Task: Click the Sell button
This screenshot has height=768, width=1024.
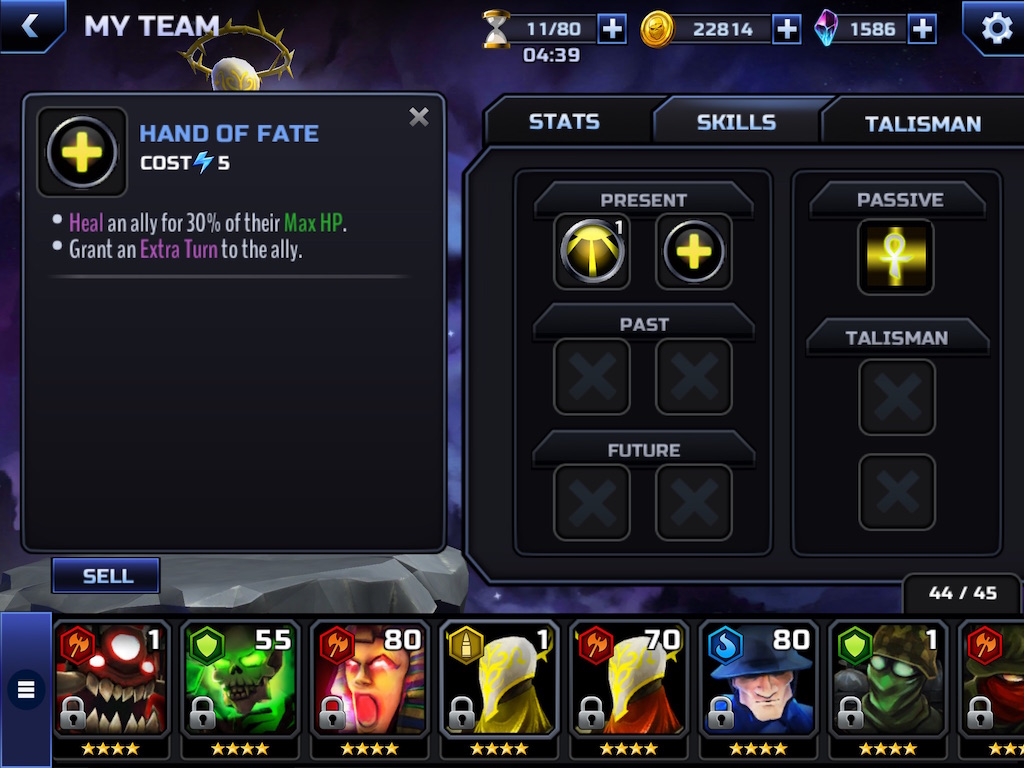Action: pyautogui.click(x=106, y=576)
